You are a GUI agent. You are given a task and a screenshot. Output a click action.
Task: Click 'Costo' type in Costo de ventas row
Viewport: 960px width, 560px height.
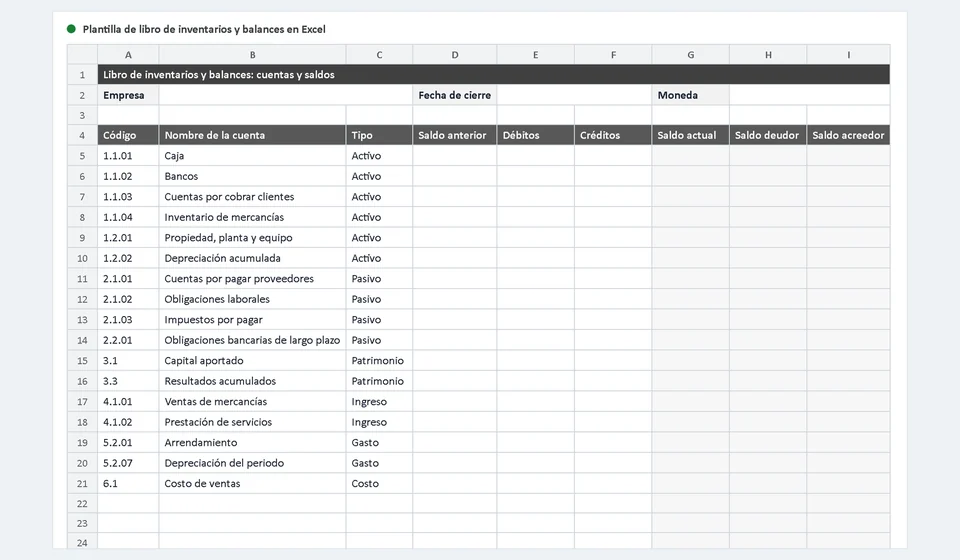tap(379, 483)
